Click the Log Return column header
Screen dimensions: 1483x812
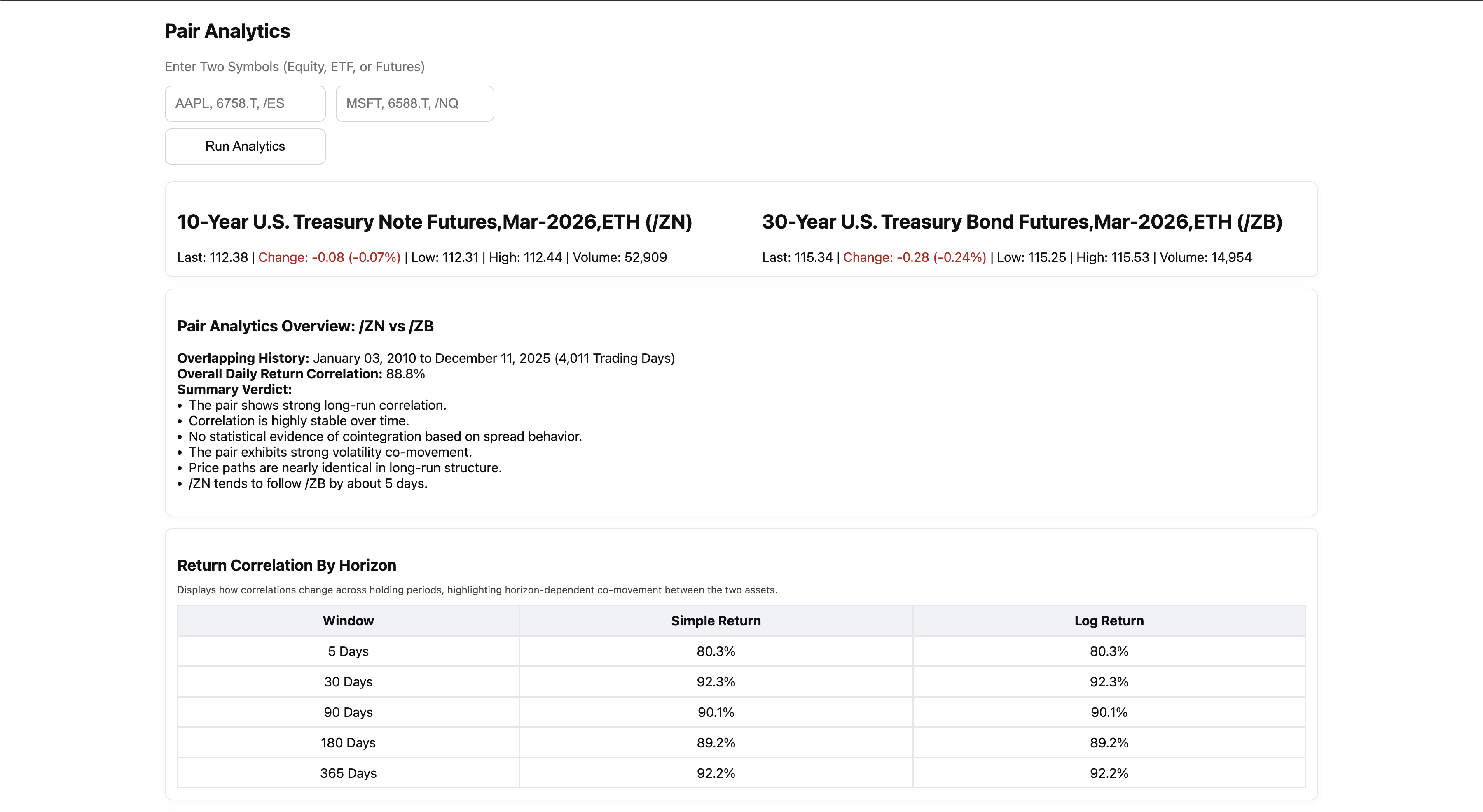(x=1109, y=621)
